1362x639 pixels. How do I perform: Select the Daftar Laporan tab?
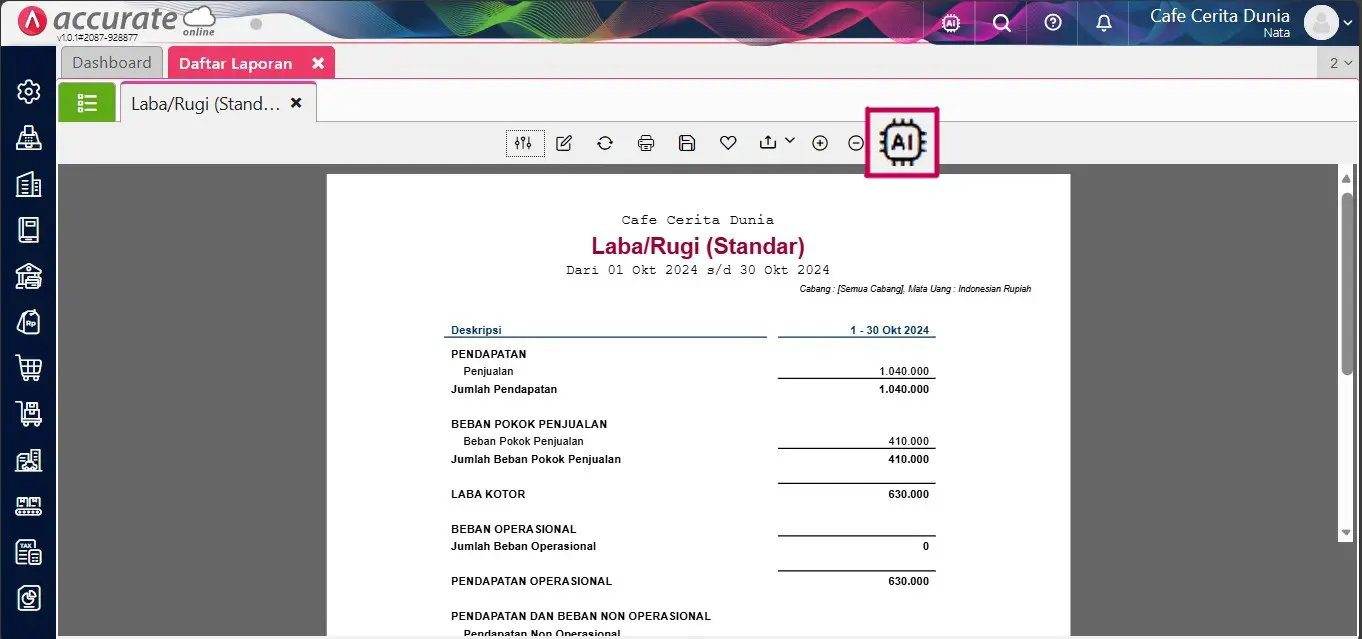pos(236,63)
